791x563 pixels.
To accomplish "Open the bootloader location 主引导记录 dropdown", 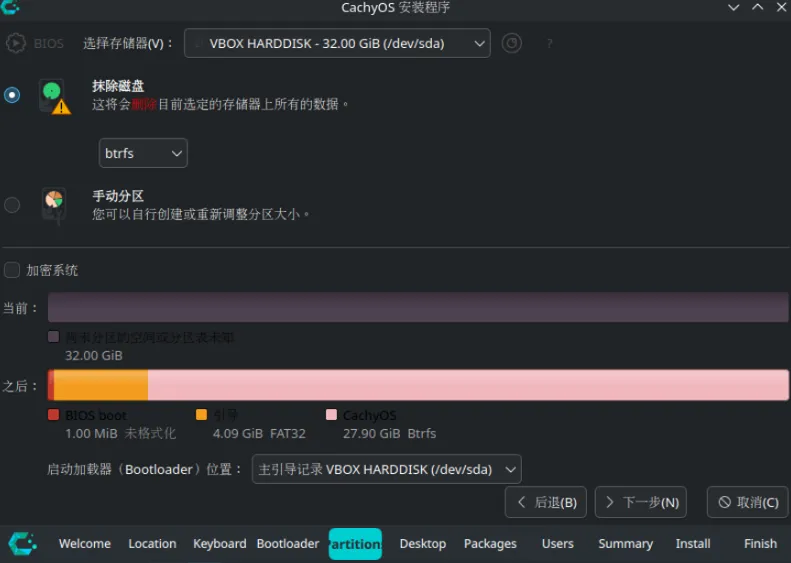I will pos(386,469).
